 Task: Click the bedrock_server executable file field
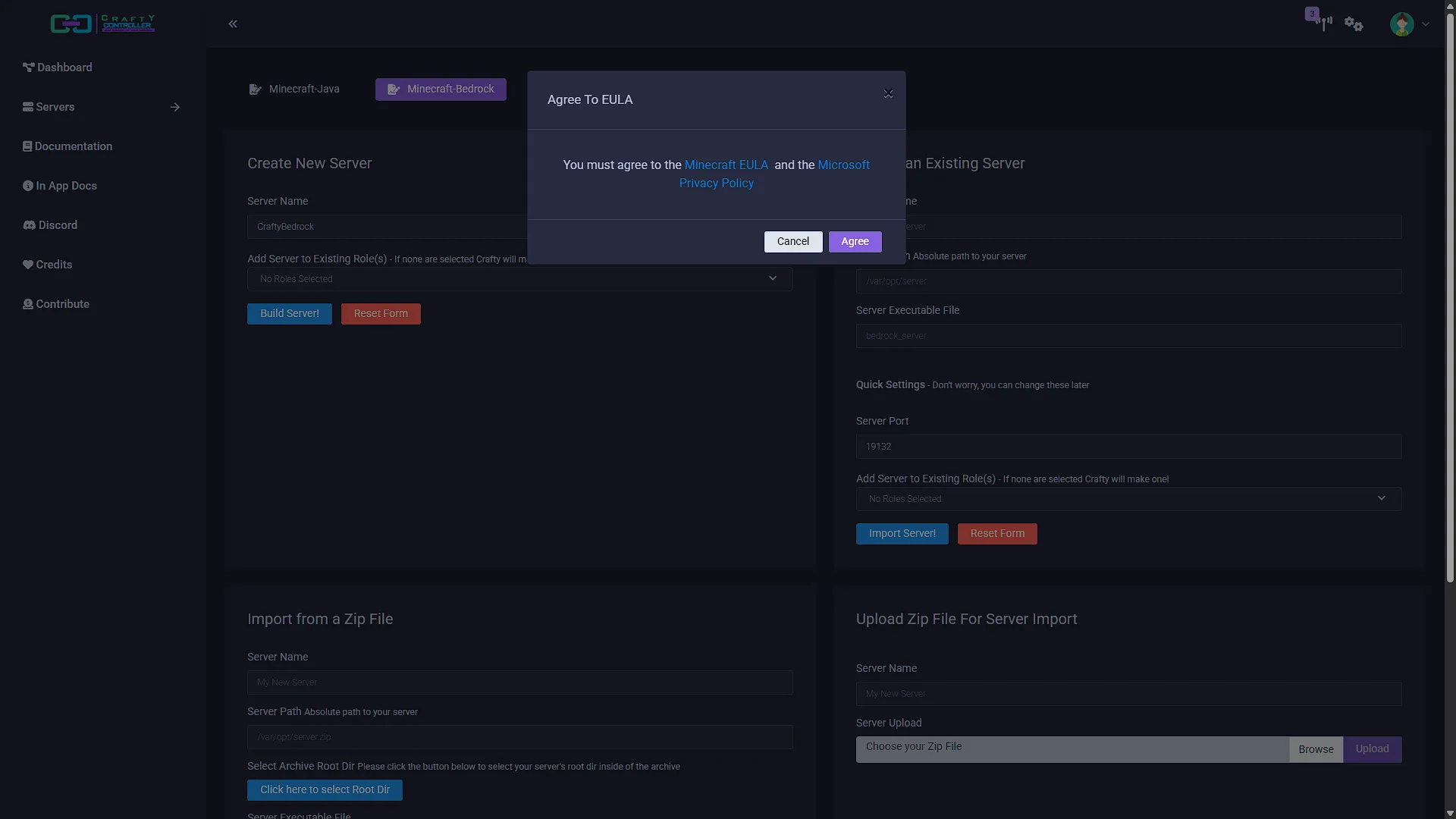1128,336
